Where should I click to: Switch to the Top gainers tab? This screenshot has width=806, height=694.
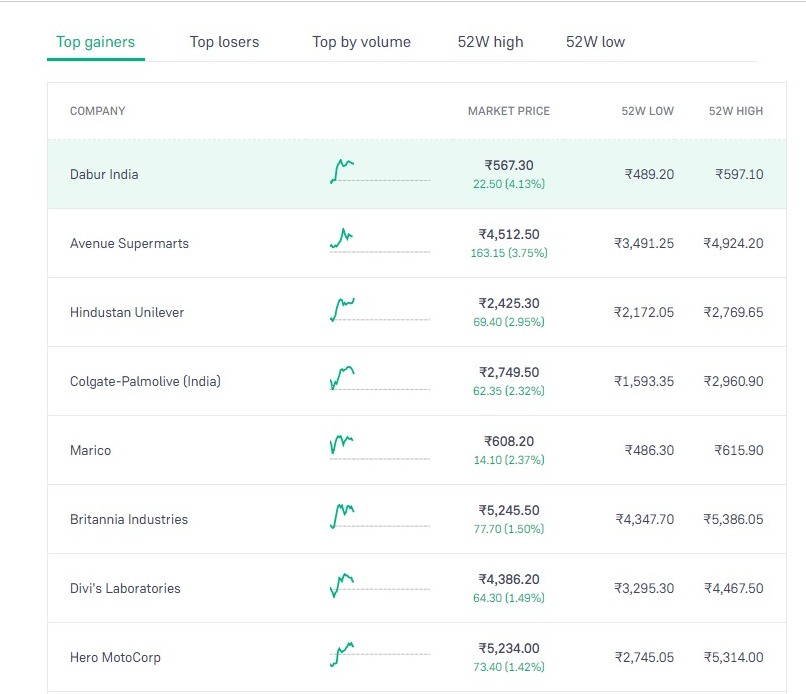pyautogui.click(x=96, y=42)
